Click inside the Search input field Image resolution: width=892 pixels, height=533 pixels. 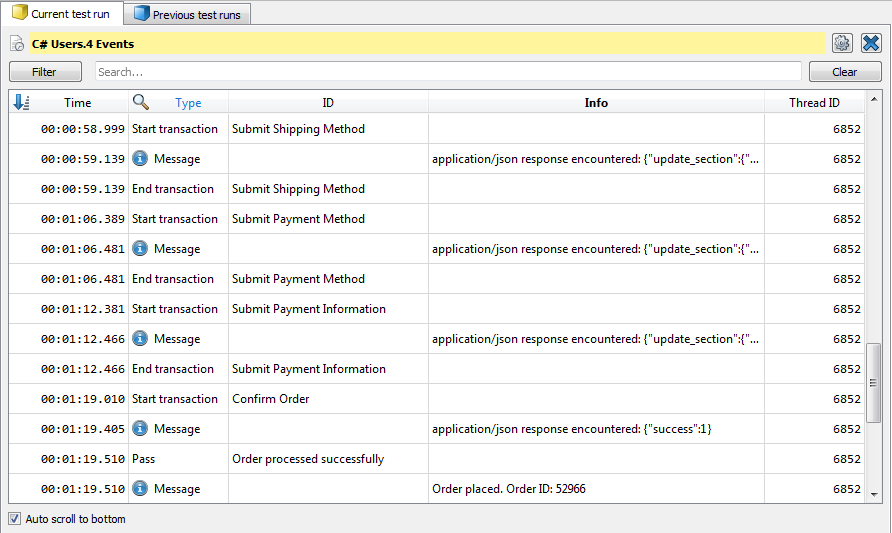coord(447,72)
